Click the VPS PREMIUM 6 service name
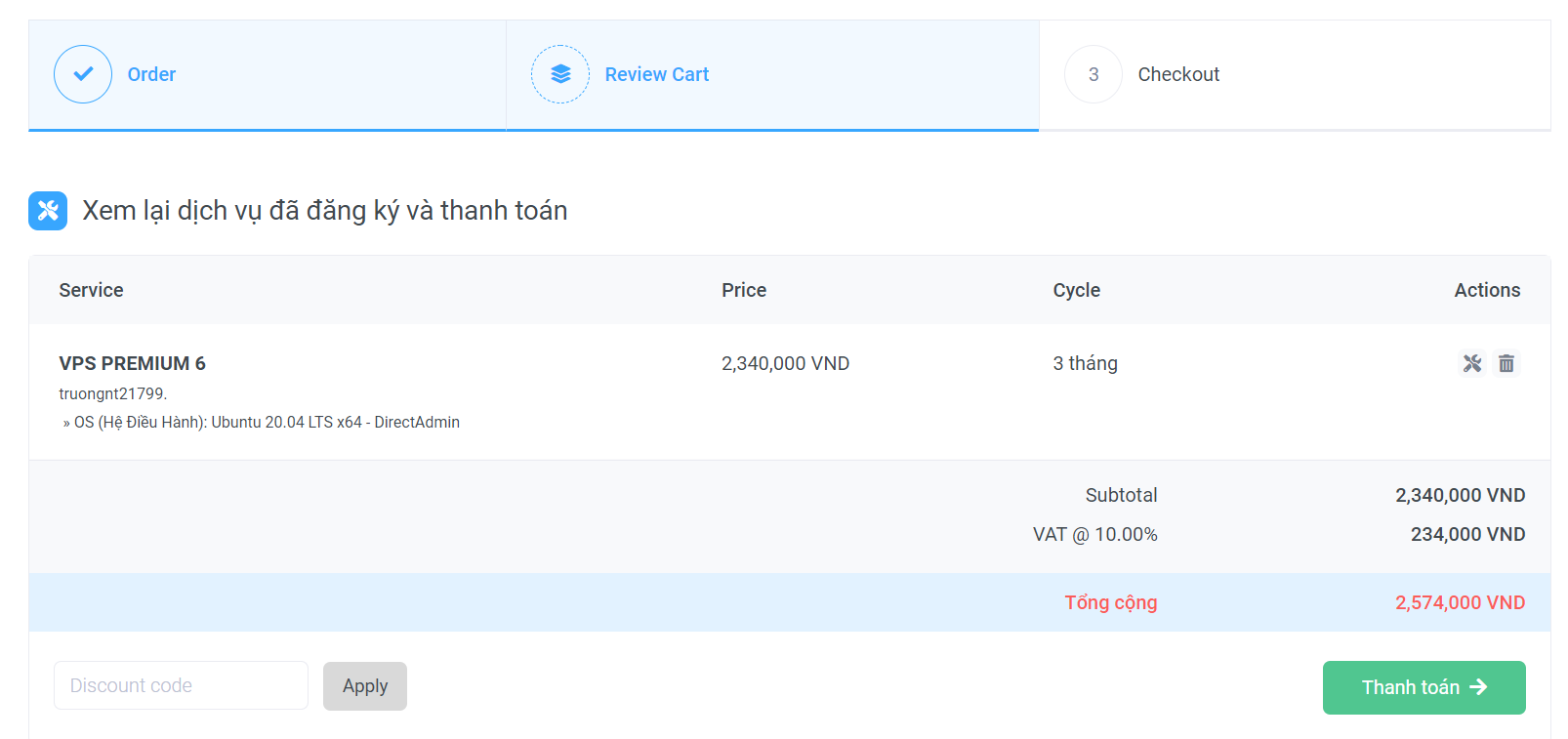The width and height of the screenshot is (1568, 739). [132, 363]
